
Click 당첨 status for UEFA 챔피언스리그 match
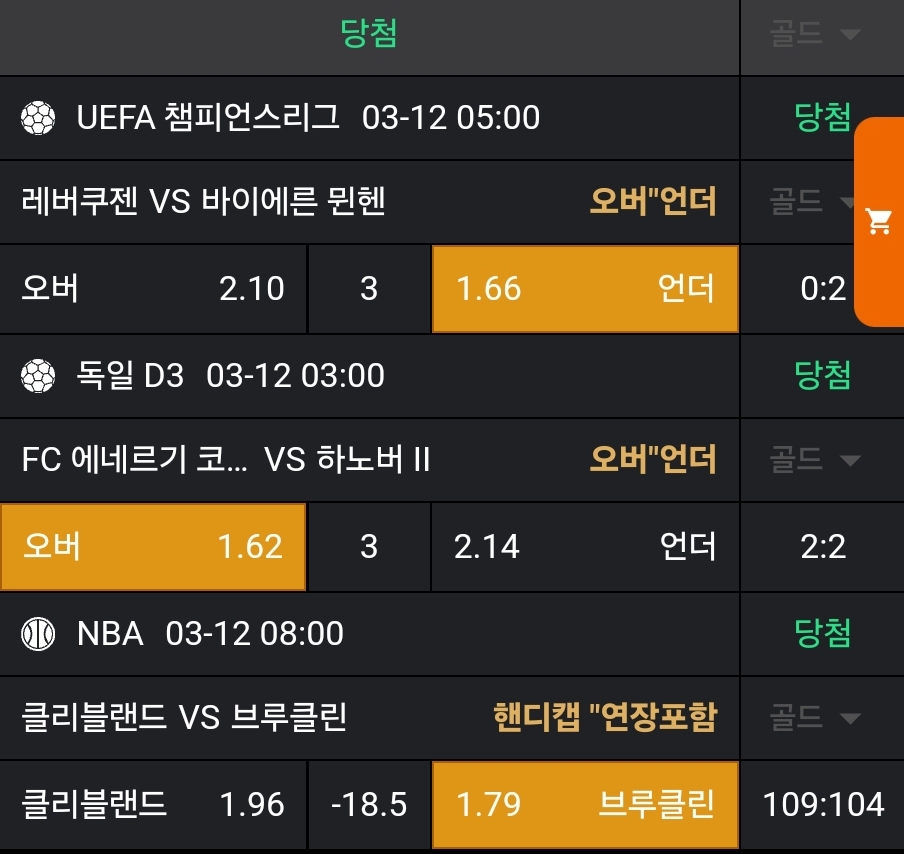(x=822, y=119)
